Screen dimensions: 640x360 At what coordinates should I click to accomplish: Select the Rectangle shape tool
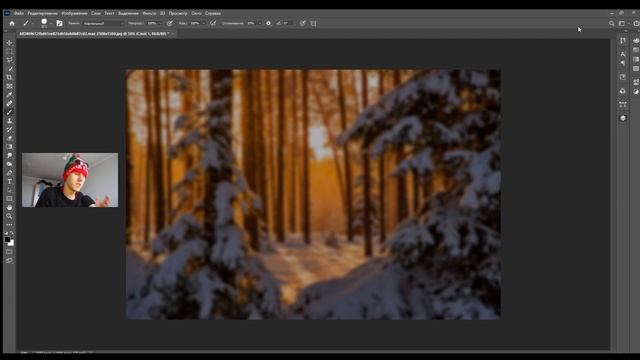[x=9, y=199]
